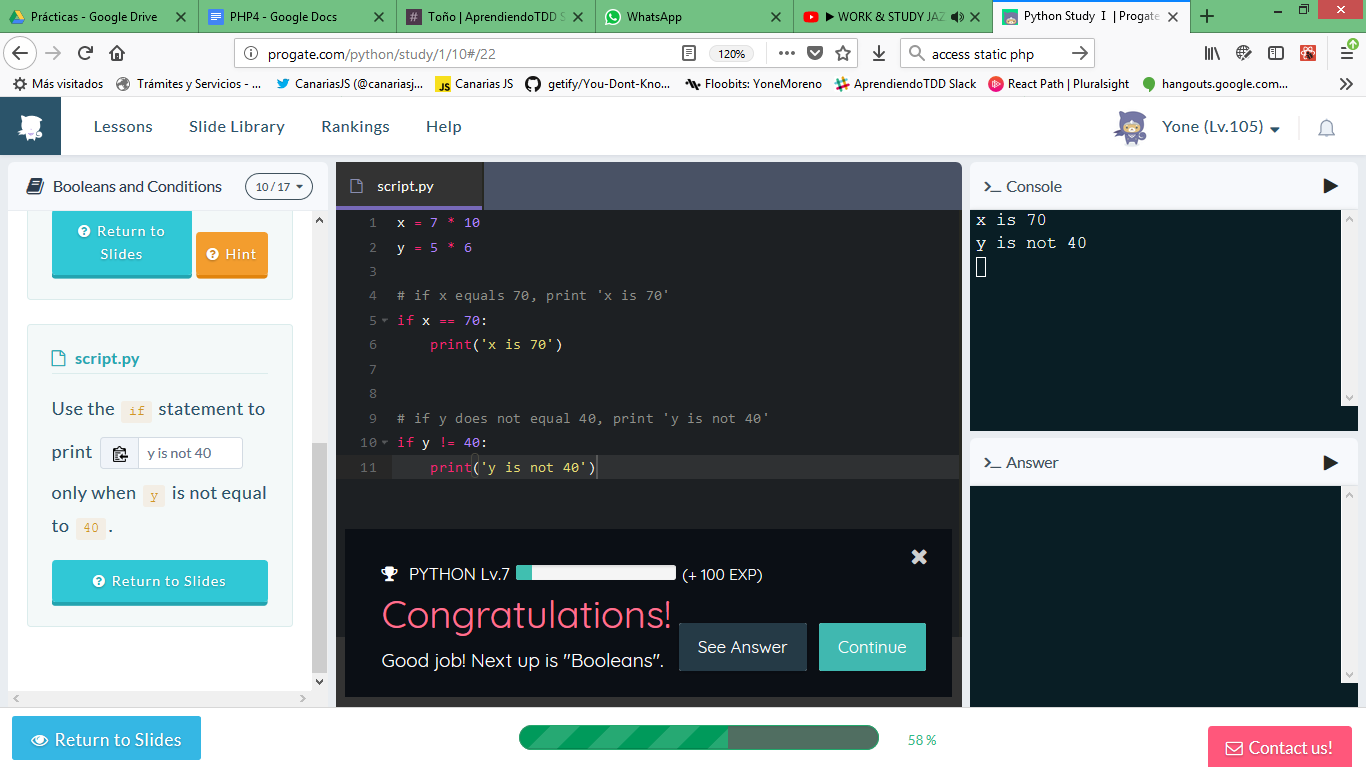This screenshot has height=768, width=1366.
Task: Run the Console panel play icon
Action: [x=1330, y=186]
